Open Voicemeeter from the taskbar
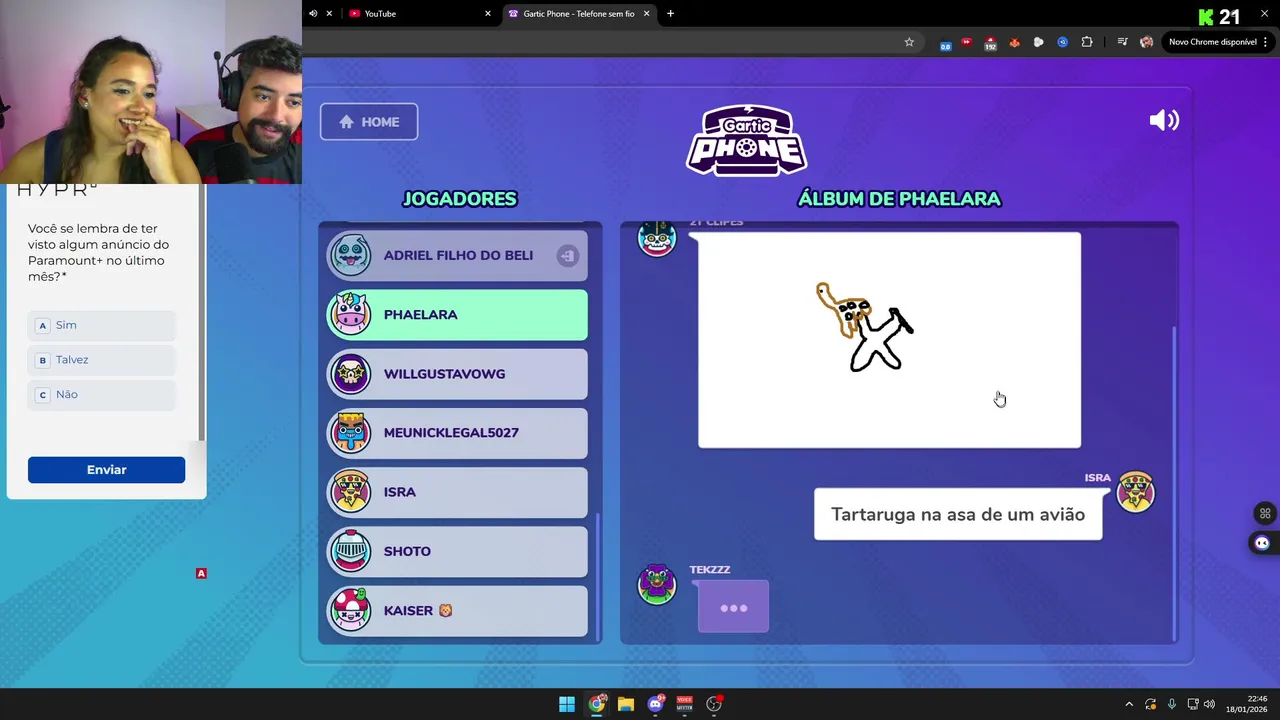 (684, 704)
